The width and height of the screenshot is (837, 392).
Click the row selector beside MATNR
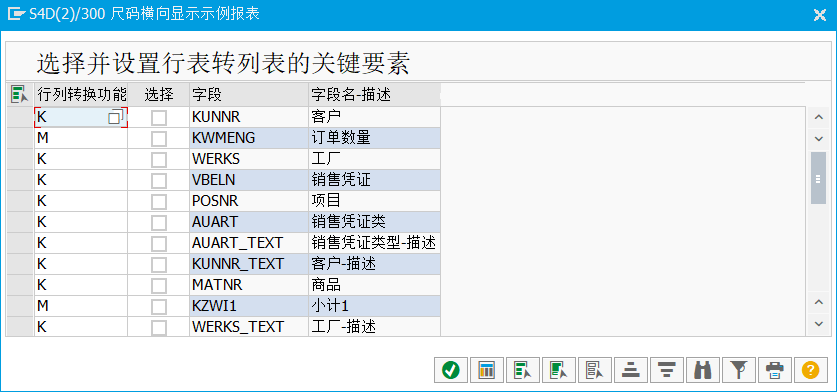coord(20,285)
